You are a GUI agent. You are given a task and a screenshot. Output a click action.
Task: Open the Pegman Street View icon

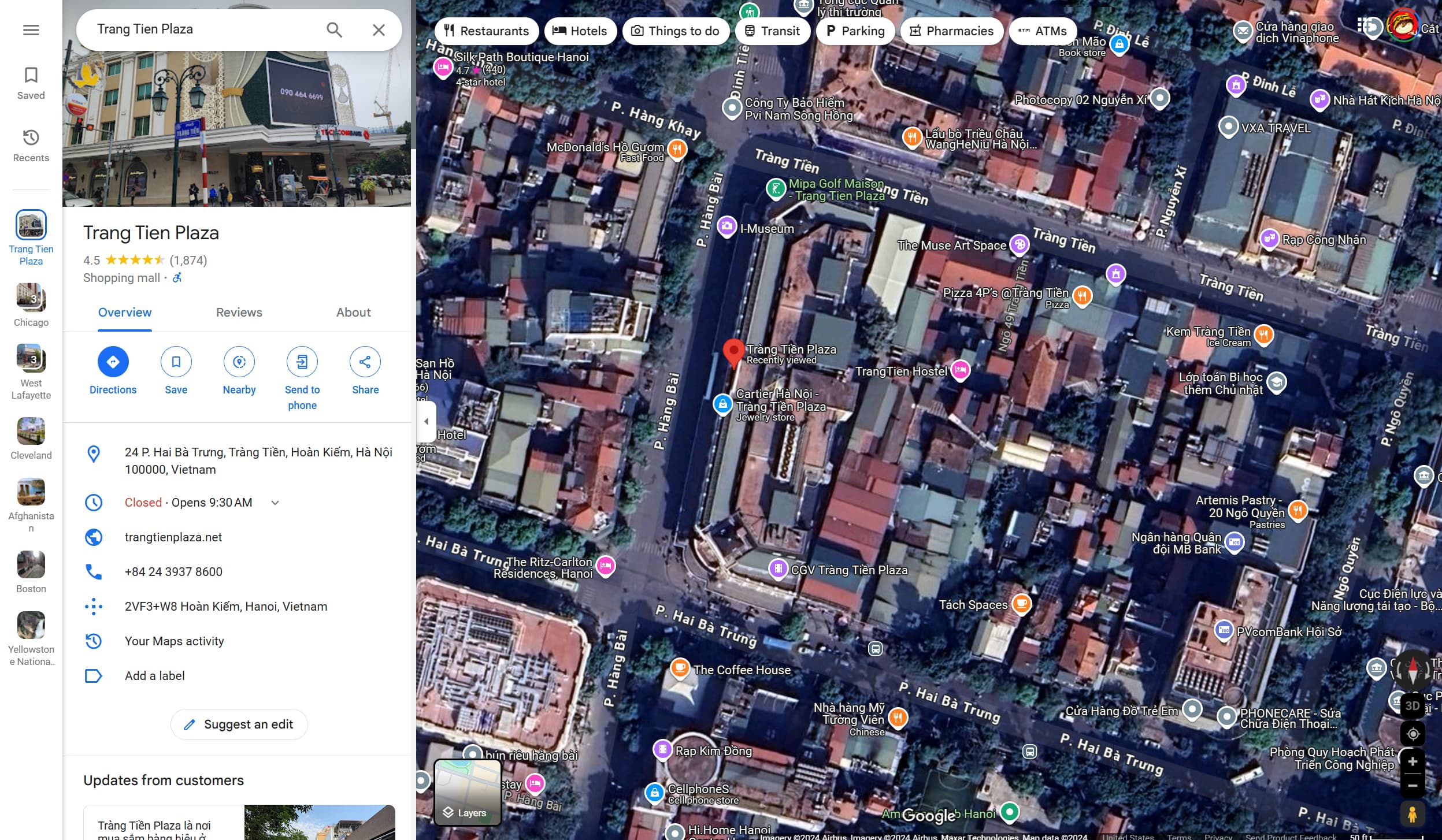pyautogui.click(x=1412, y=814)
